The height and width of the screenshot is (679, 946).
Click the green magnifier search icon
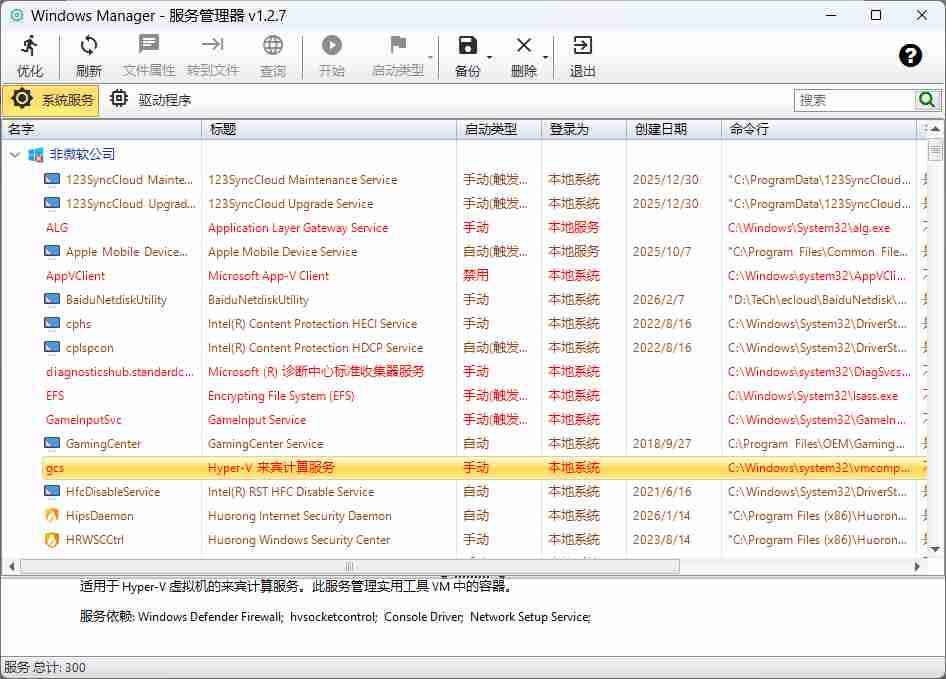926,100
